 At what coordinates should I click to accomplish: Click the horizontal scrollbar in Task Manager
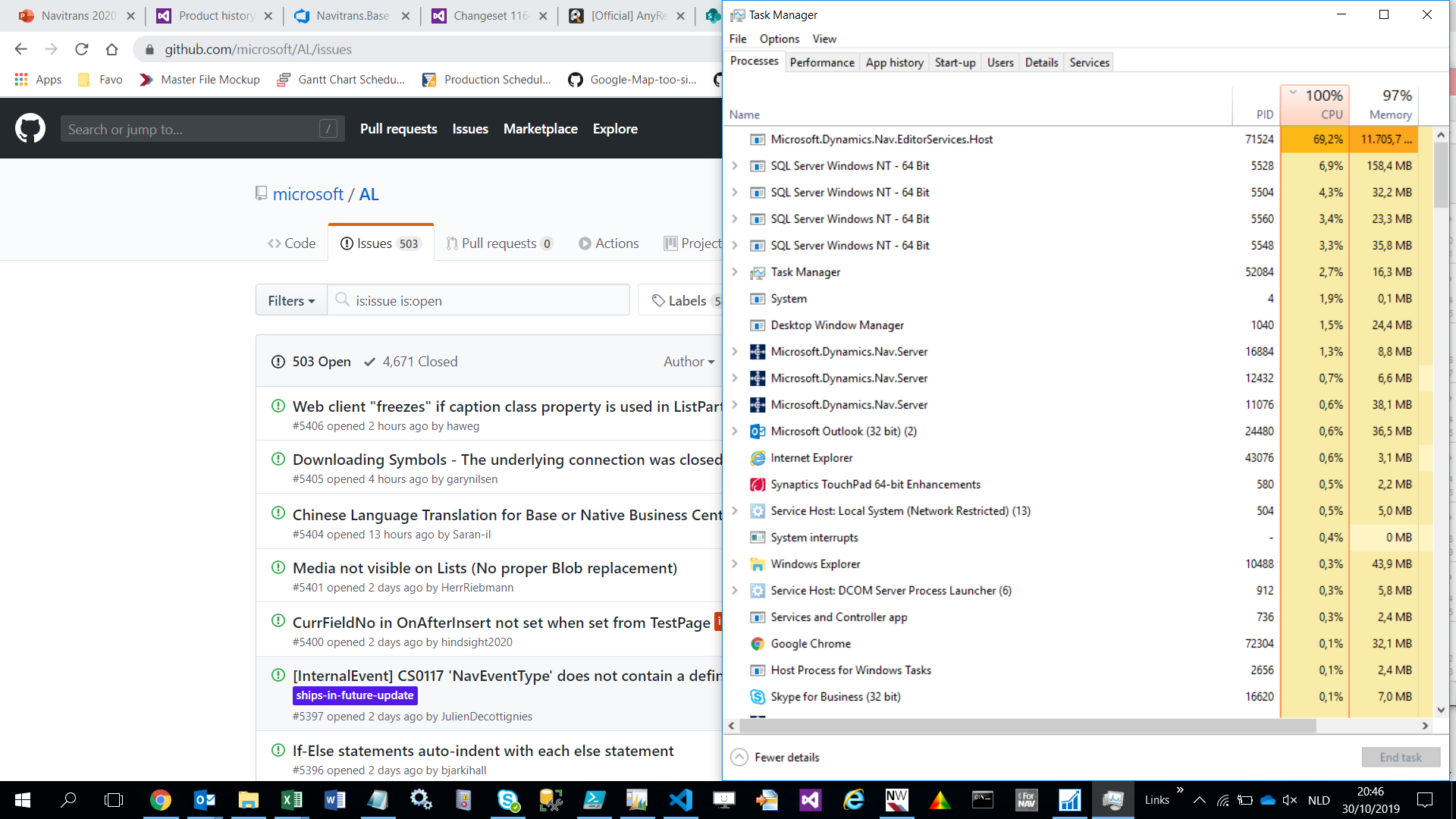(1028, 726)
